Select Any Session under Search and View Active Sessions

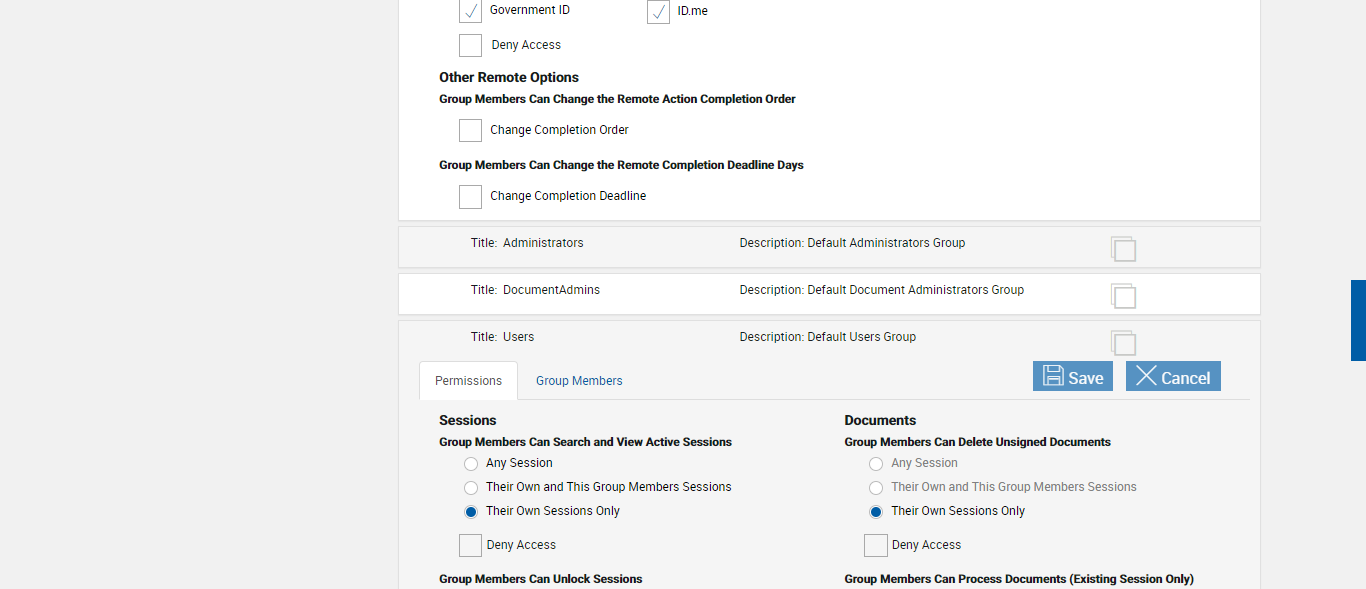471,464
